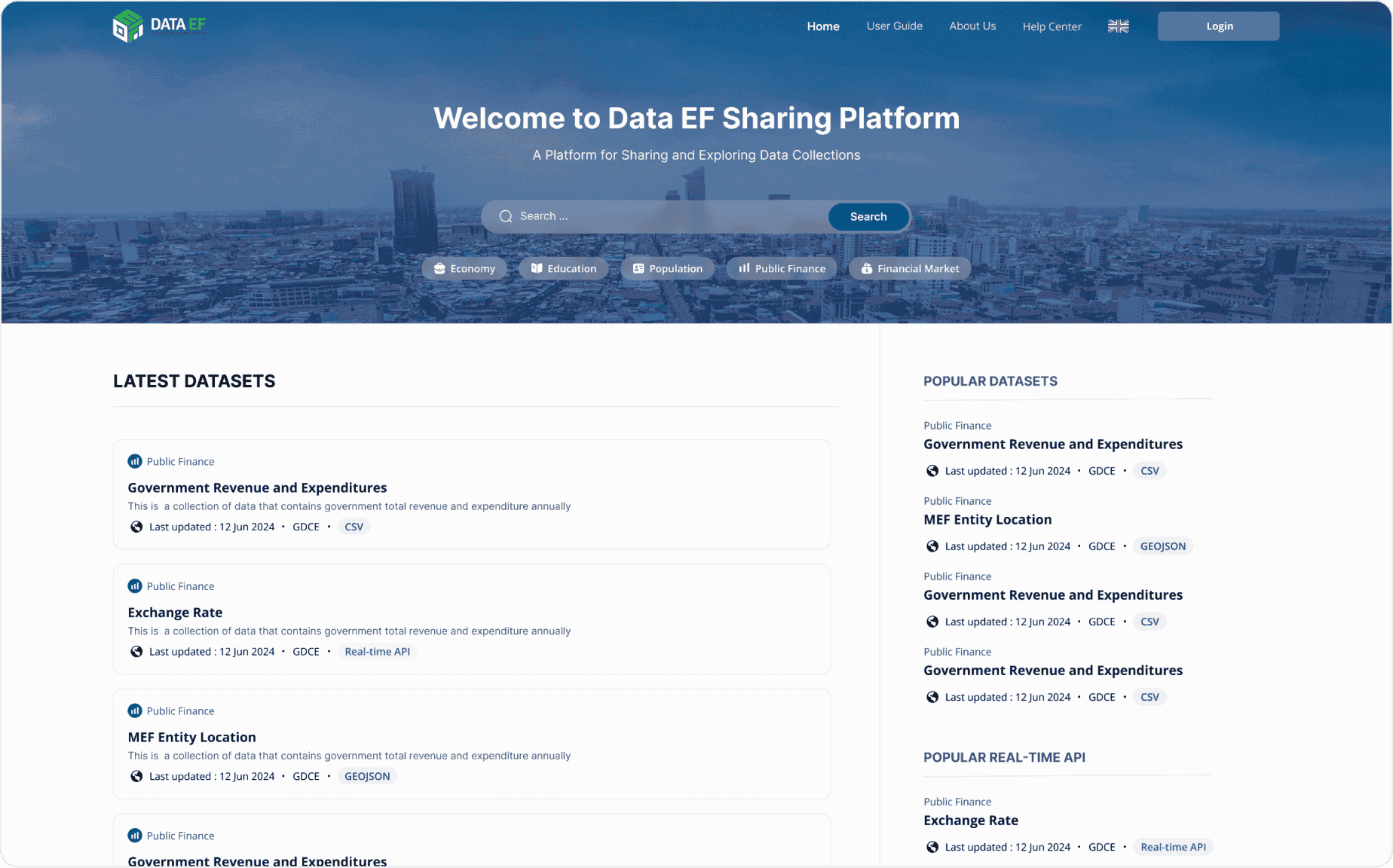
Task: Click the Population category icon
Action: point(638,269)
